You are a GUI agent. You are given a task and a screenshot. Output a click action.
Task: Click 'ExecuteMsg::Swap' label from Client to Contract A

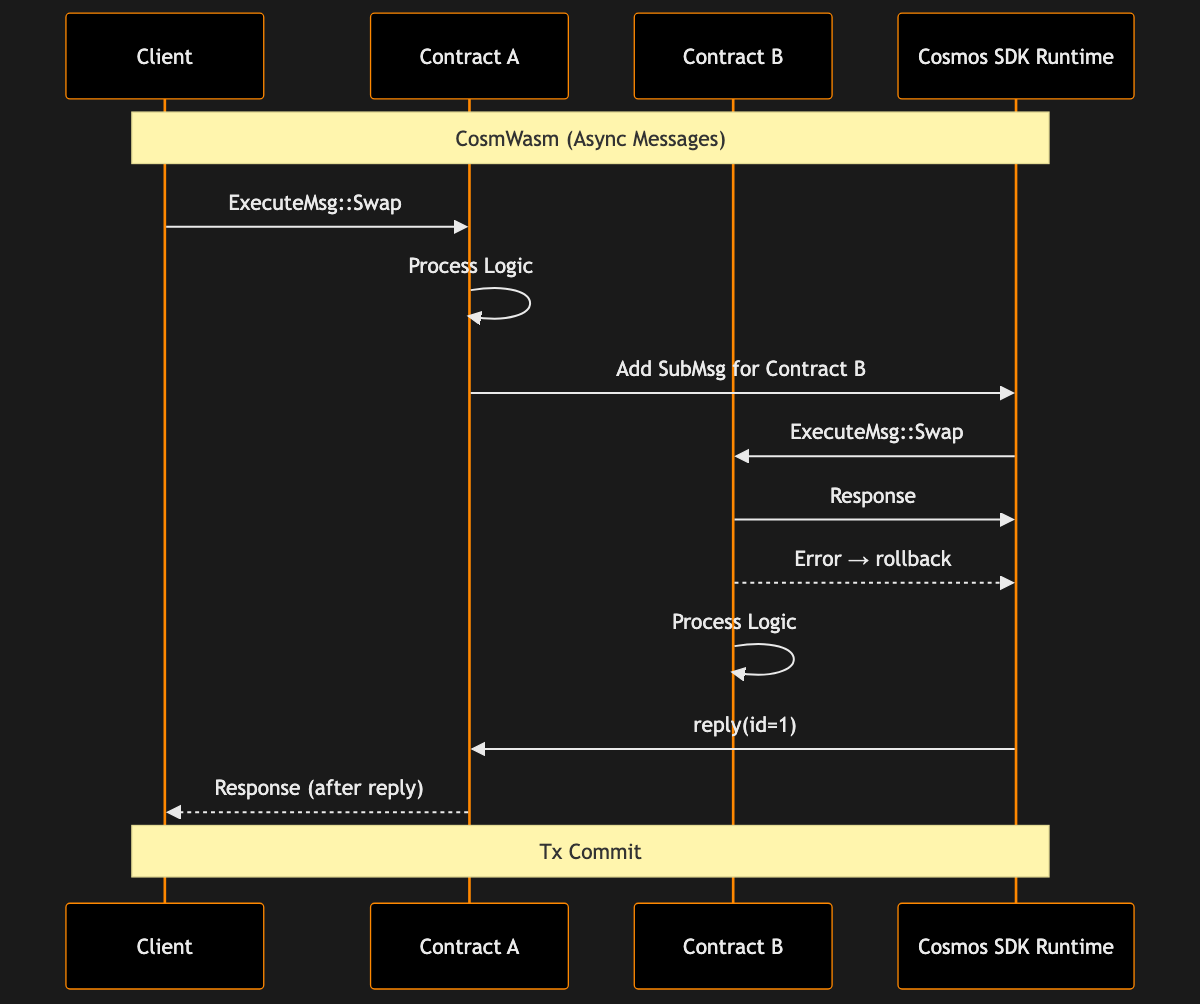coord(315,203)
